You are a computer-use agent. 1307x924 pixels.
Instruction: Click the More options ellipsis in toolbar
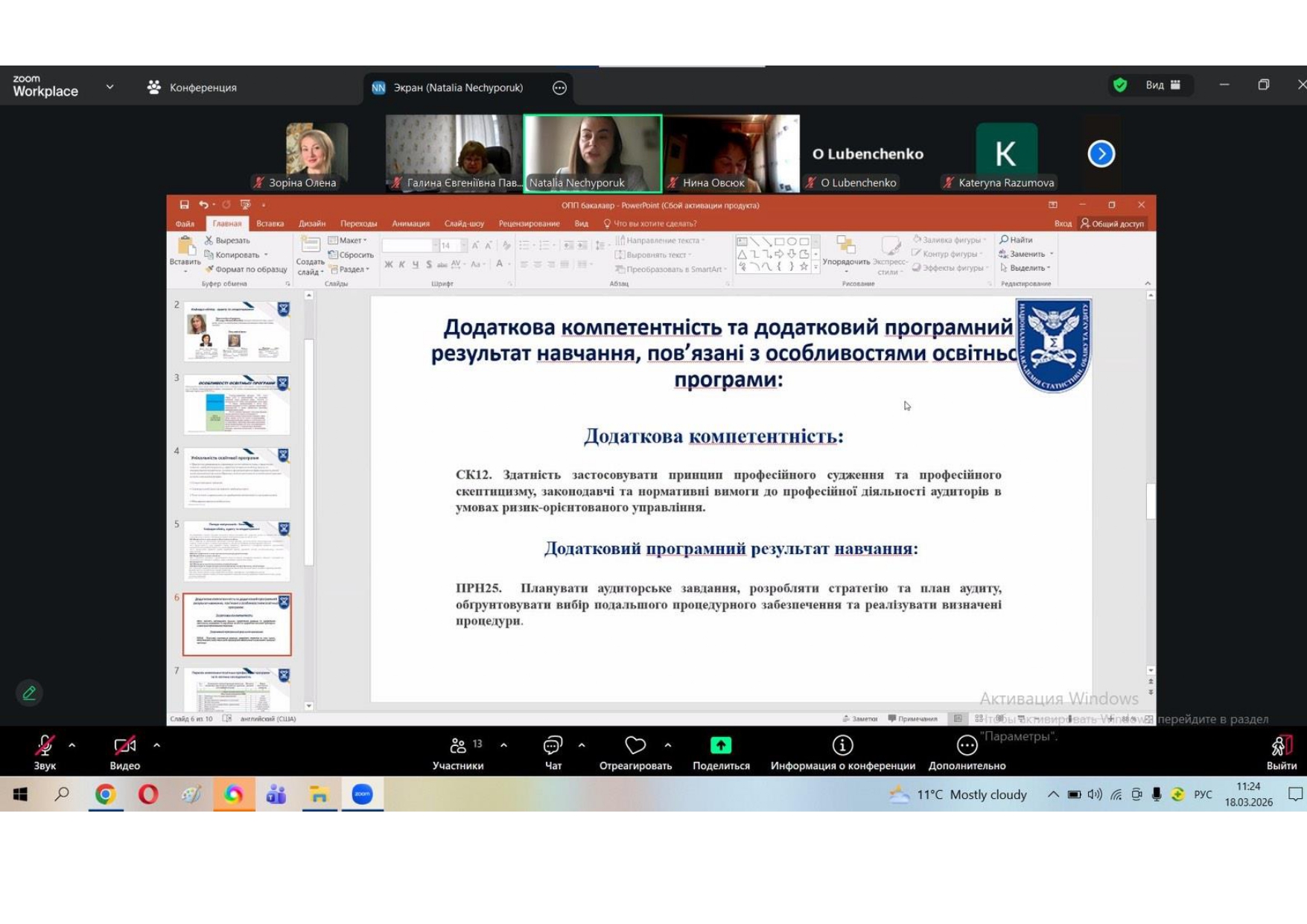(966, 746)
